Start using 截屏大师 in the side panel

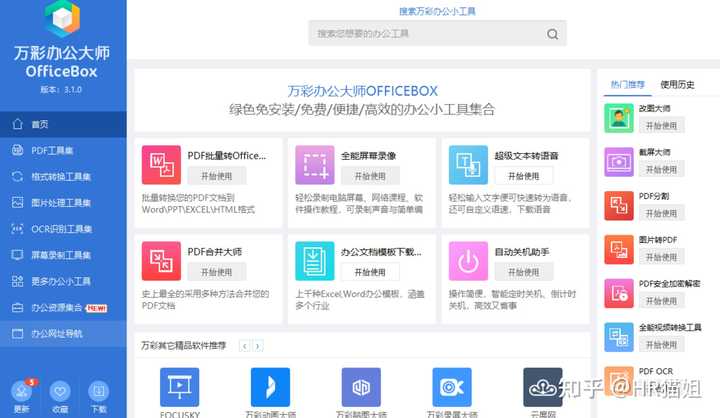point(661,169)
